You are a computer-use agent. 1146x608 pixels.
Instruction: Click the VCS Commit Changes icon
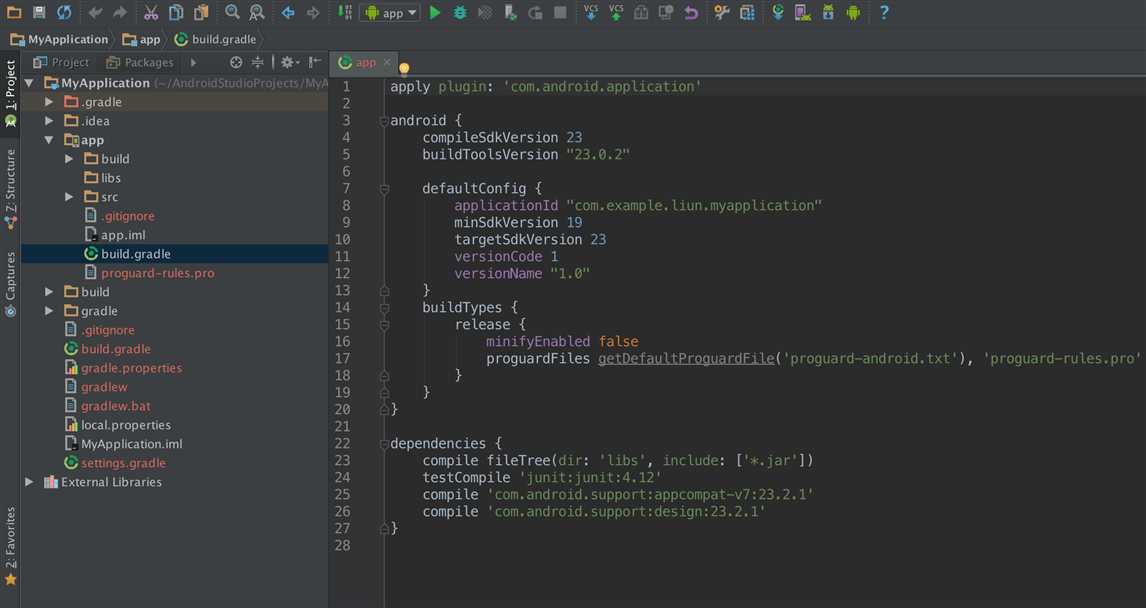[616, 12]
